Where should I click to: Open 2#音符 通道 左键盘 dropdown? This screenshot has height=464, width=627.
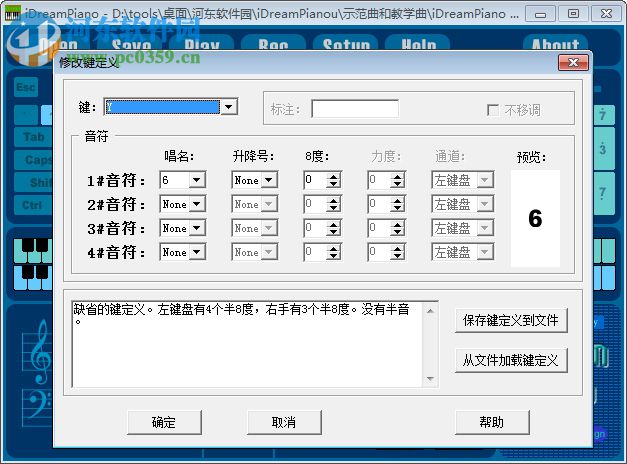485,204
